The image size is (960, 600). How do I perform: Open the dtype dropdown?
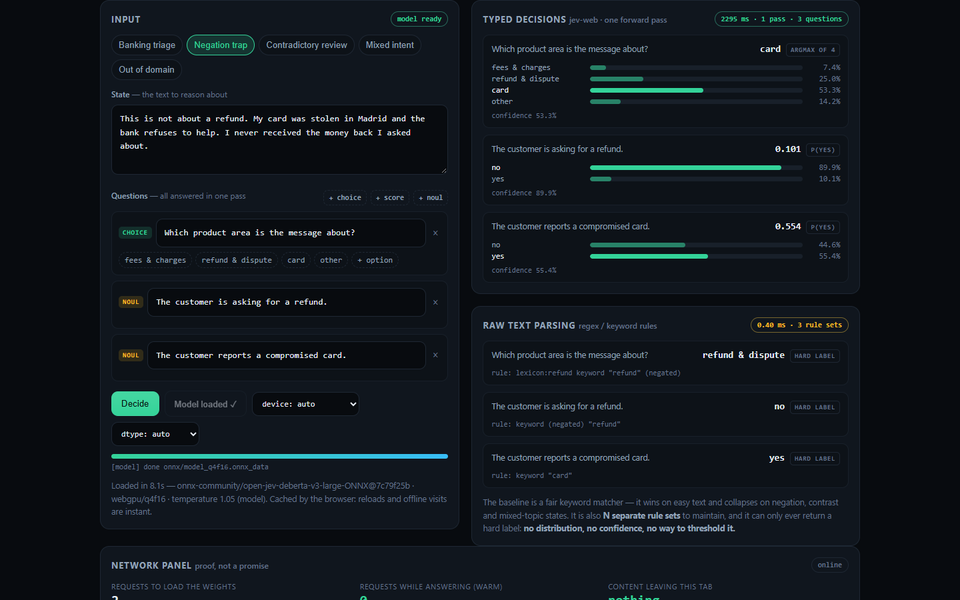(x=155, y=434)
